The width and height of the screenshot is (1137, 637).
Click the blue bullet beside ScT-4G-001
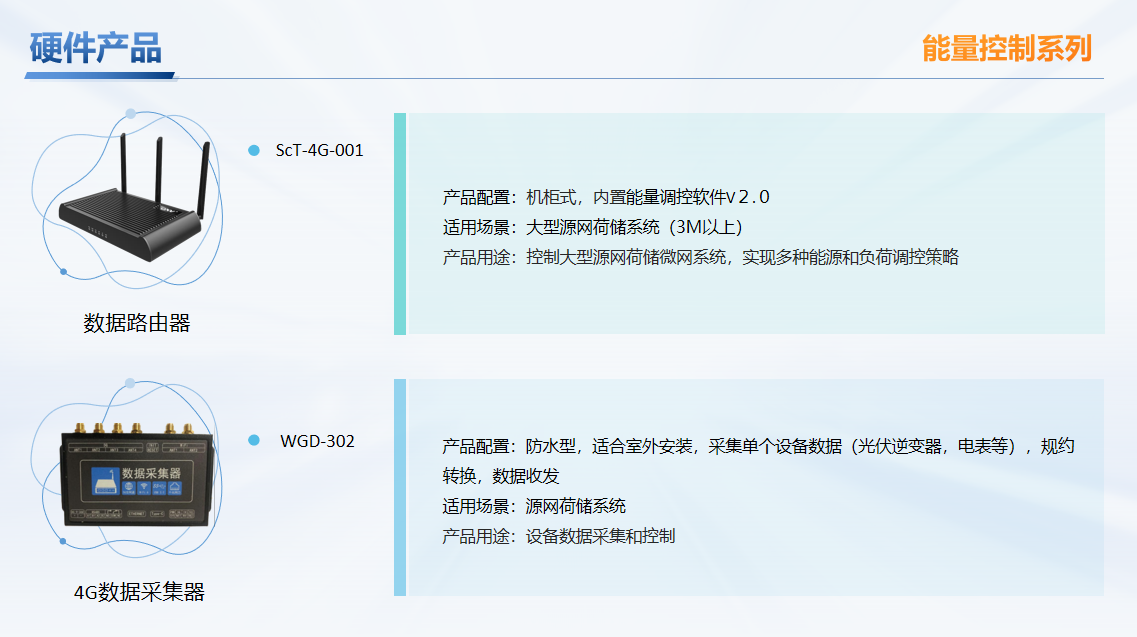pyautogui.click(x=254, y=150)
